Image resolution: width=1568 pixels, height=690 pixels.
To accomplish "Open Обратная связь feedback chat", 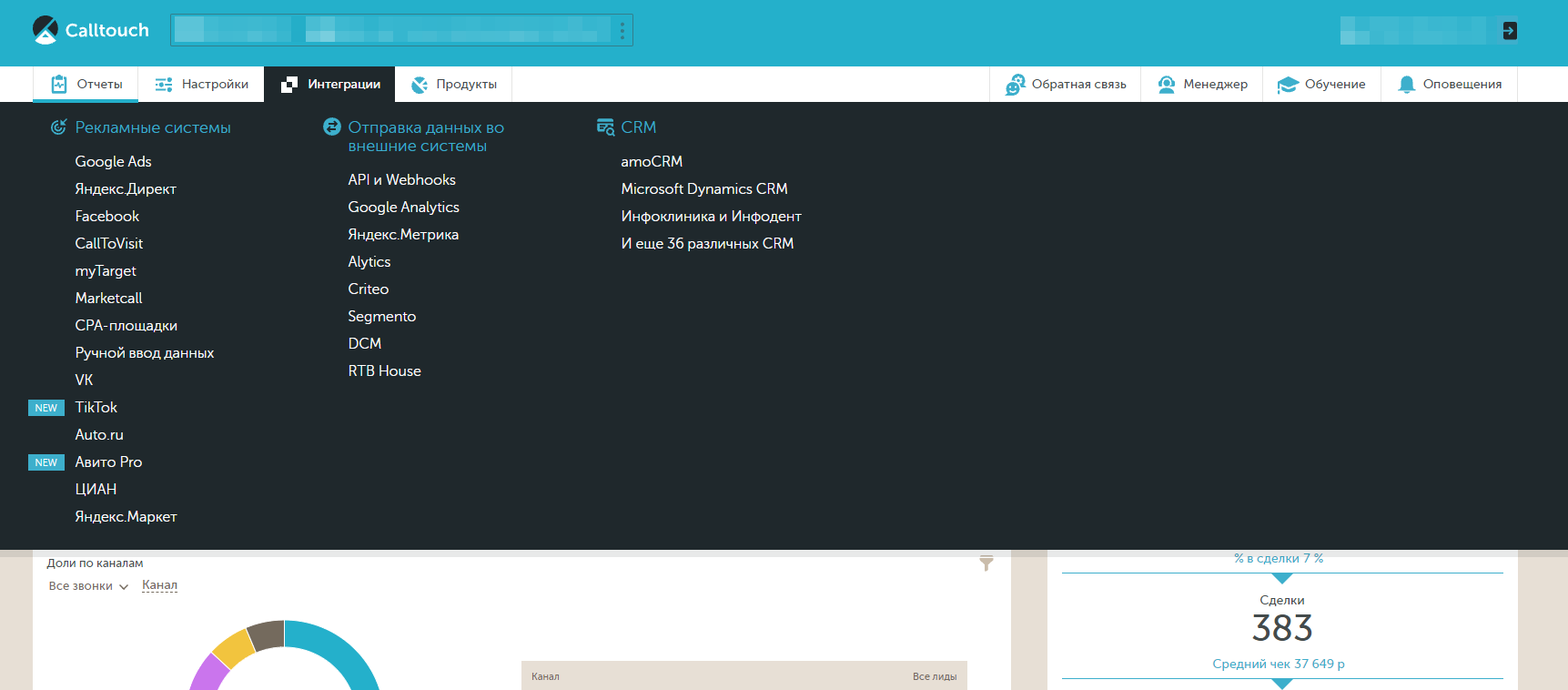I will click(x=1066, y=85).
